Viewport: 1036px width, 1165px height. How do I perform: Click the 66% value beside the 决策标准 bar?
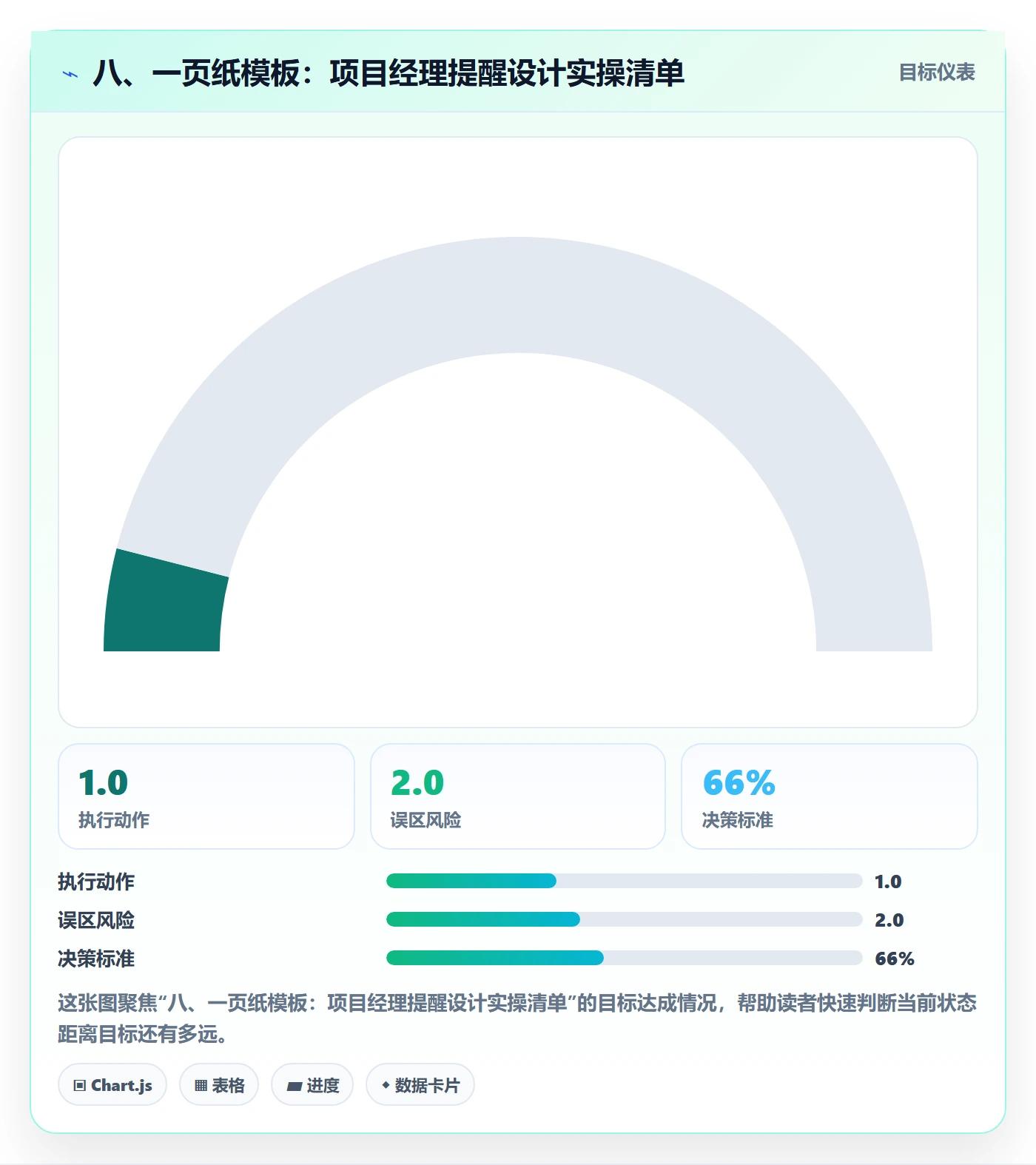pos(895,958)
